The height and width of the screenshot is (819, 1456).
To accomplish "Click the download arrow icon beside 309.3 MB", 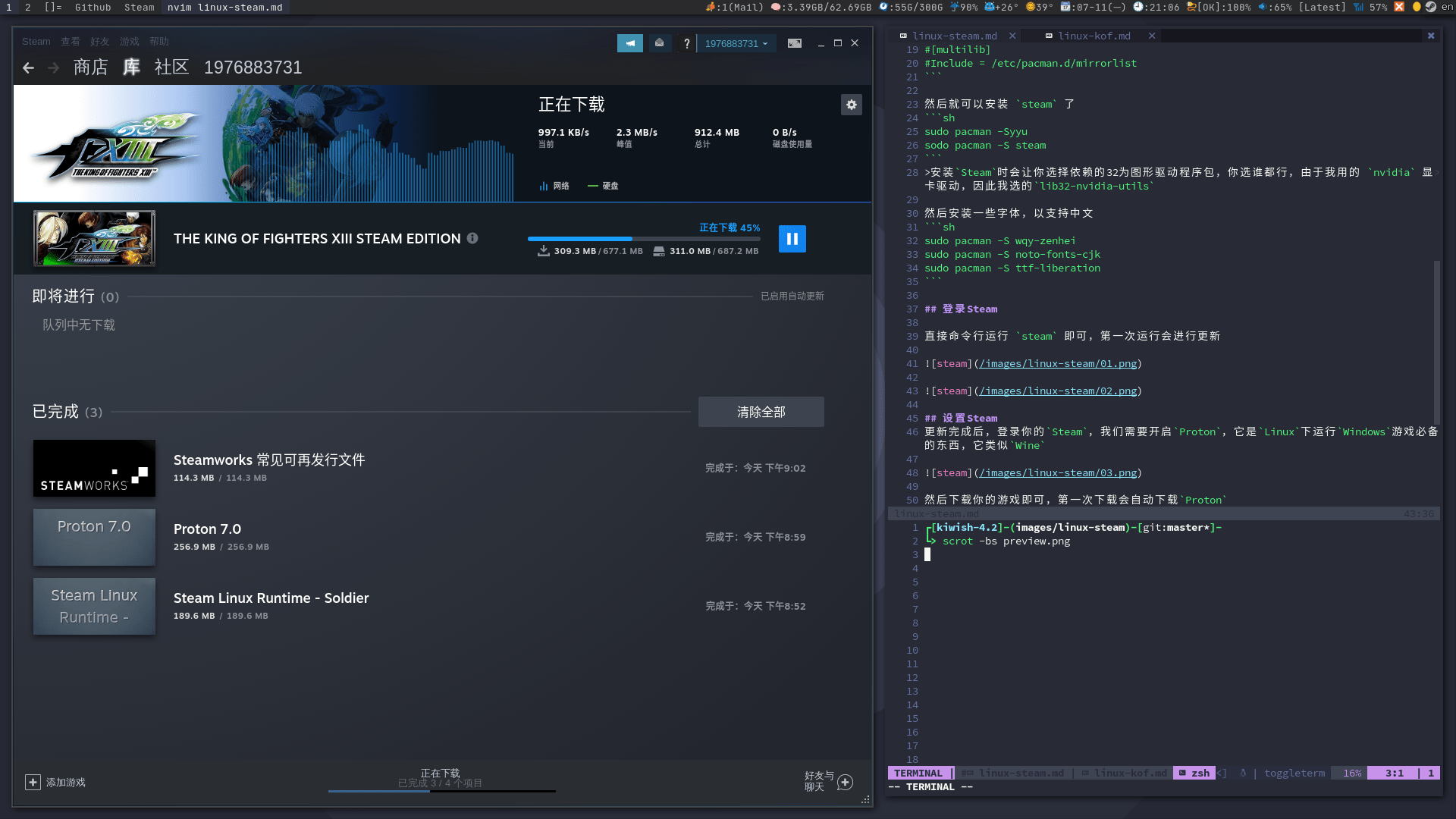I will click(x=544, y=251).
